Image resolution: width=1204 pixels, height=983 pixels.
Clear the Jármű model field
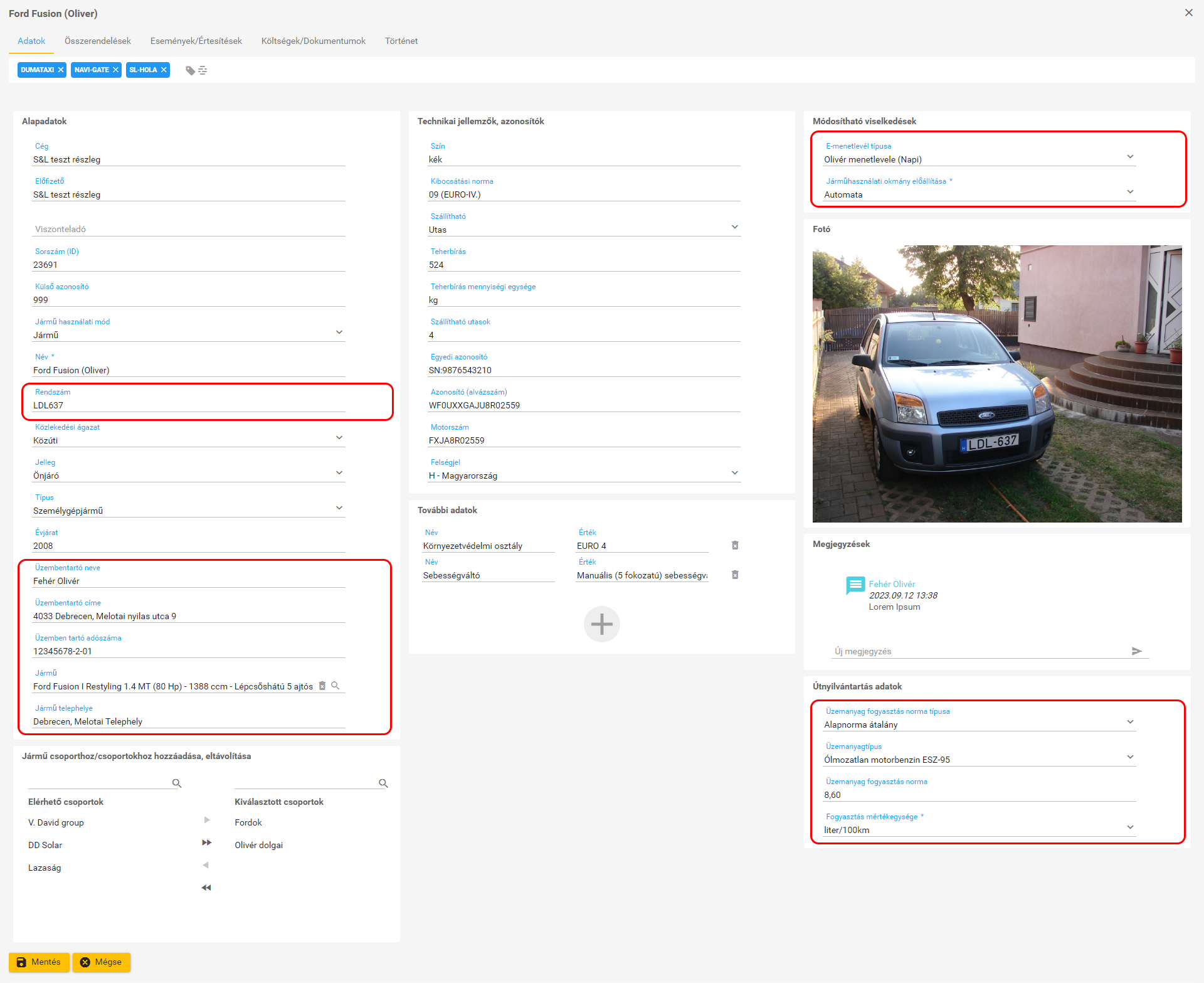point(322,686)
